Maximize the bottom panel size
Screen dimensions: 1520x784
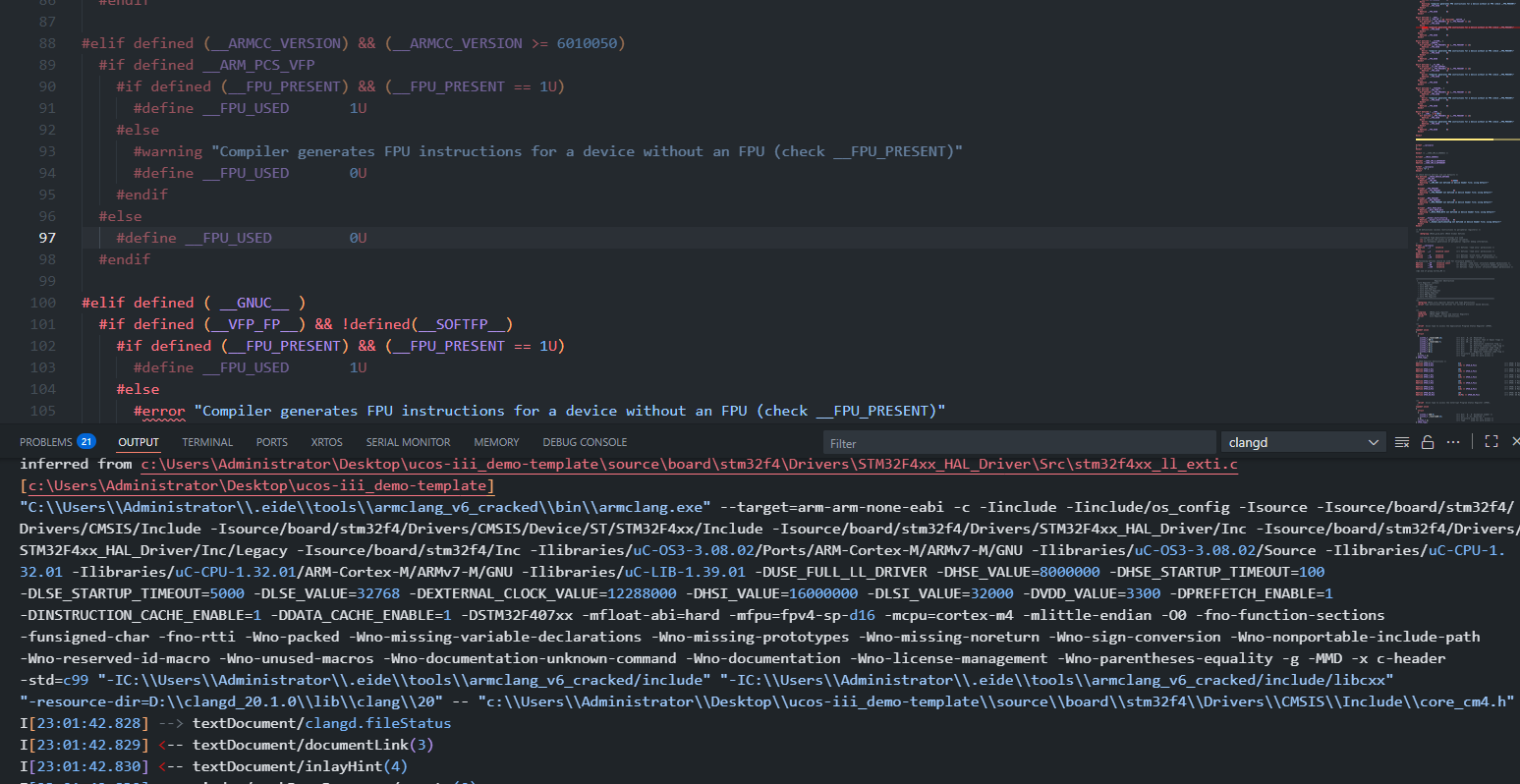1491,442
